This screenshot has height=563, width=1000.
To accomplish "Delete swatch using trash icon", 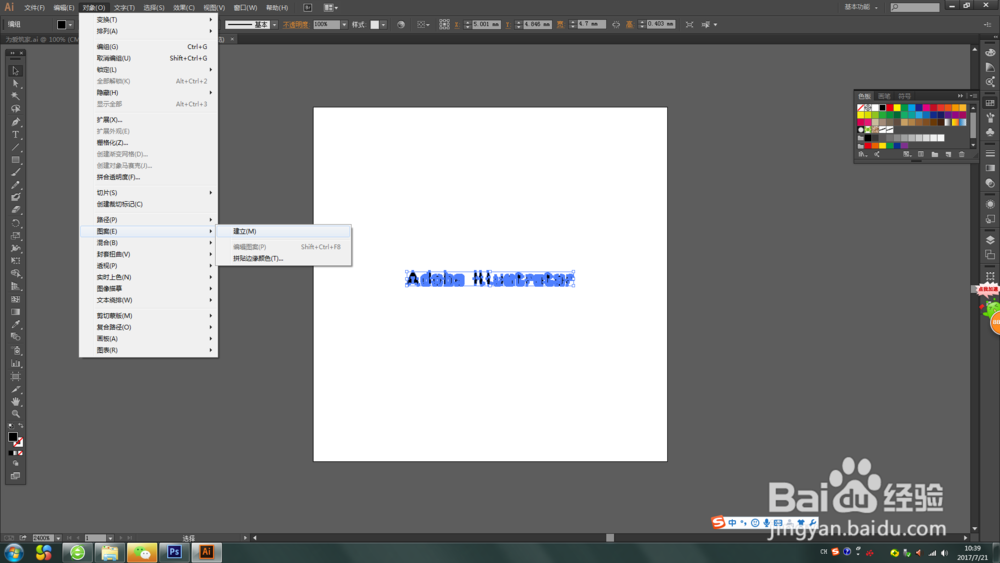I will coord(962,154).
